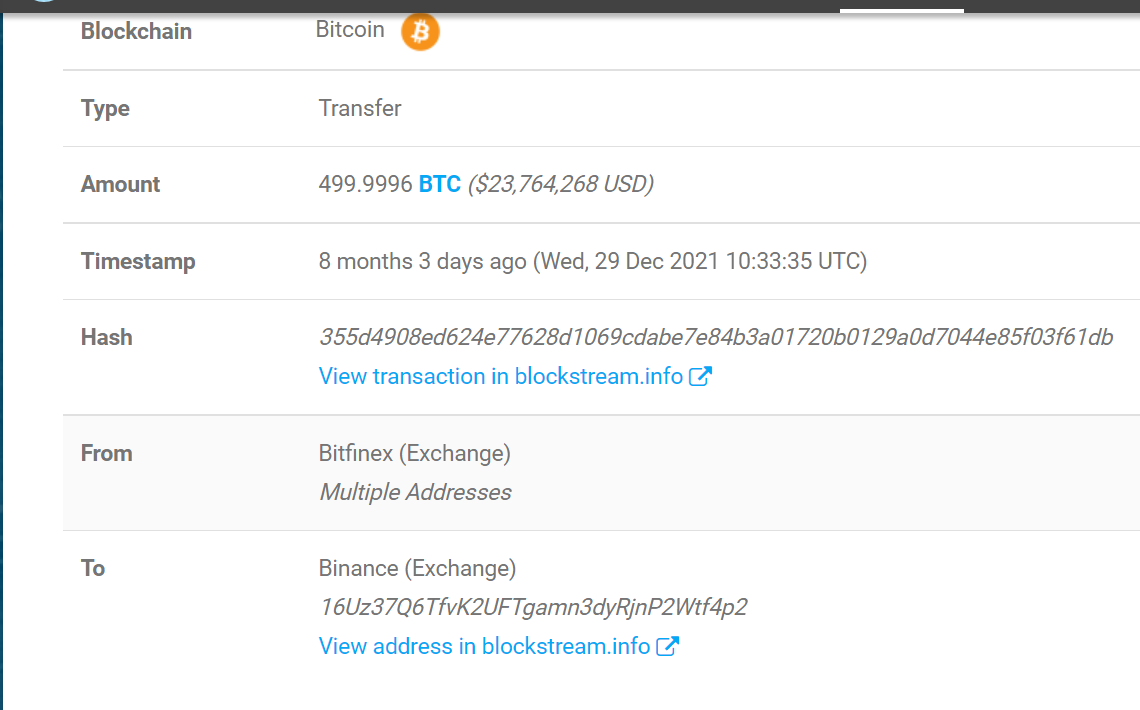This screenshot has height=710, width=1140.
Task: Click the 499.9996 amount figure
Action: [x=365, y=184]
